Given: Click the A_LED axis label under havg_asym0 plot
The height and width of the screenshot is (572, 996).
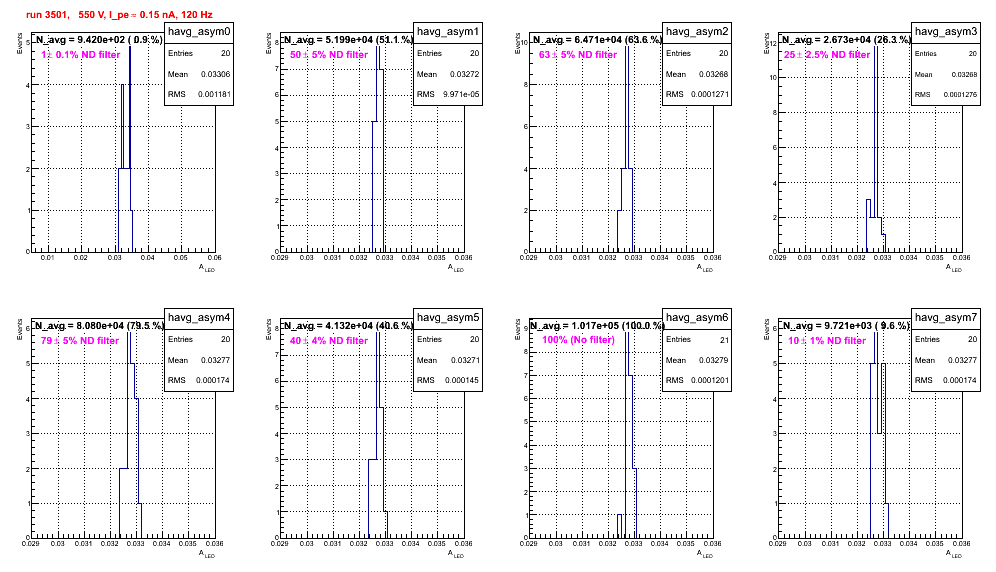Looking at the screenshot, I should [207, 268].
